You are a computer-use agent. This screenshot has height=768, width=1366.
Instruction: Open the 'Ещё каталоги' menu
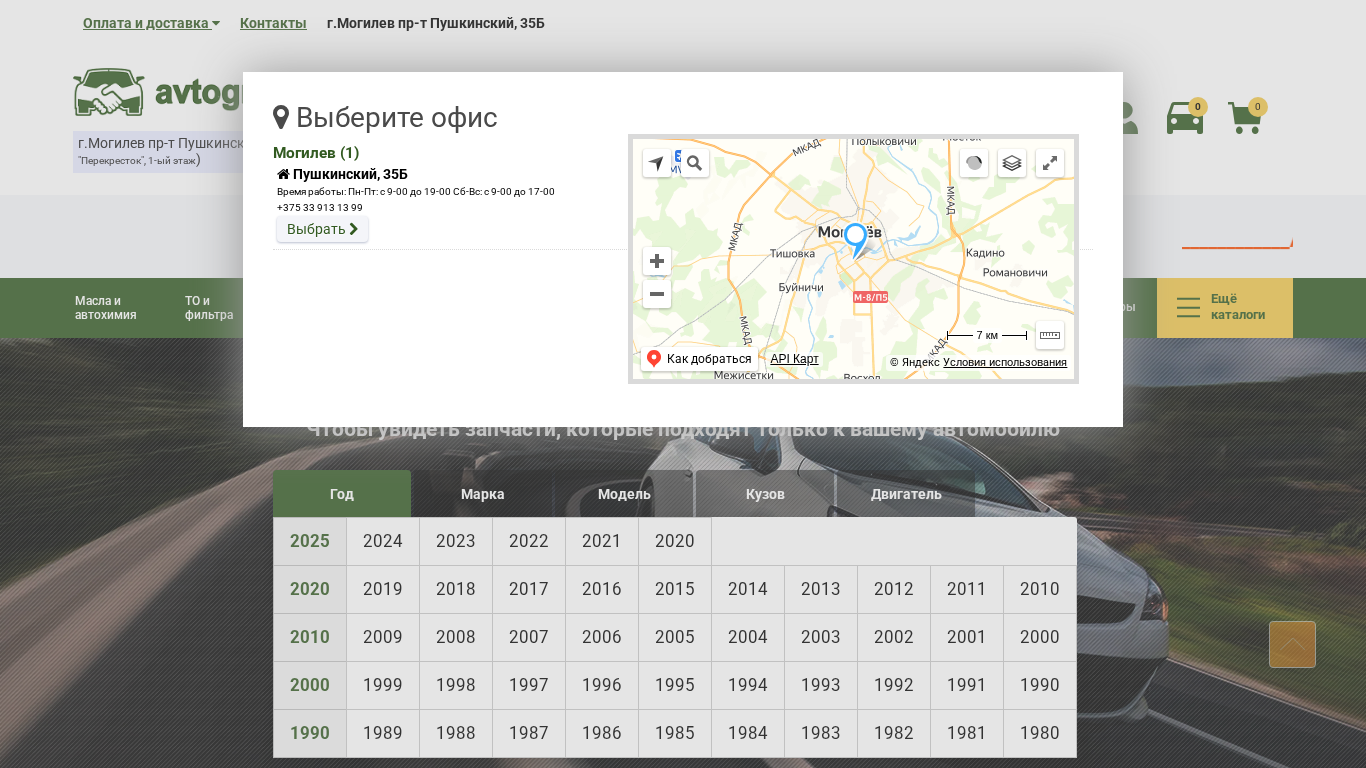click(x=1224, y=307)
